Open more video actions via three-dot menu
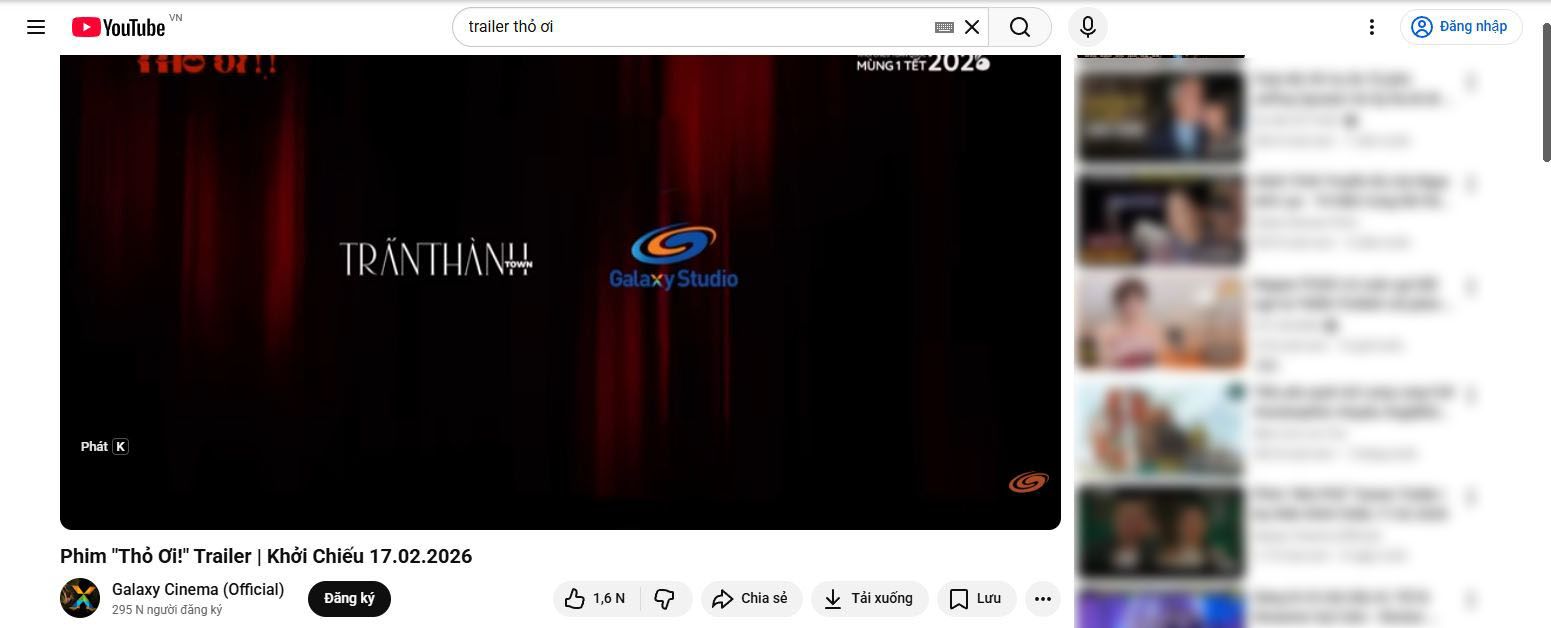 point(1042,598)
